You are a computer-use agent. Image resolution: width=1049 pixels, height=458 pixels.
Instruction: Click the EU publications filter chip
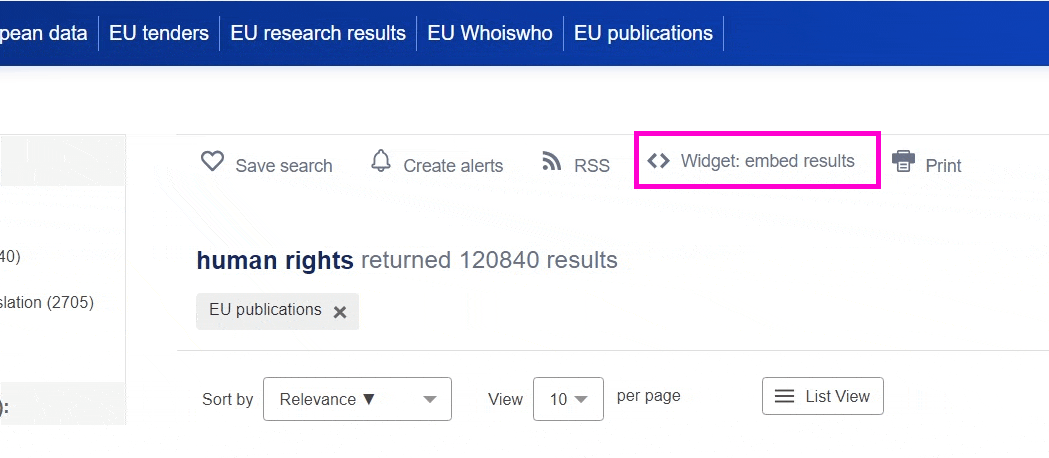(265, 310)
